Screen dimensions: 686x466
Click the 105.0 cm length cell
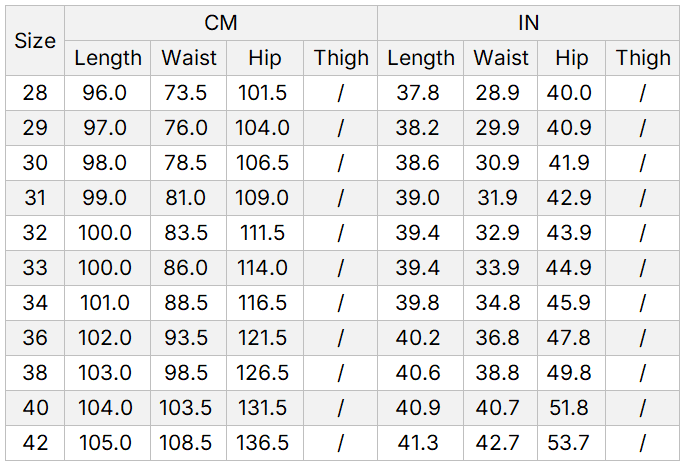106,443
